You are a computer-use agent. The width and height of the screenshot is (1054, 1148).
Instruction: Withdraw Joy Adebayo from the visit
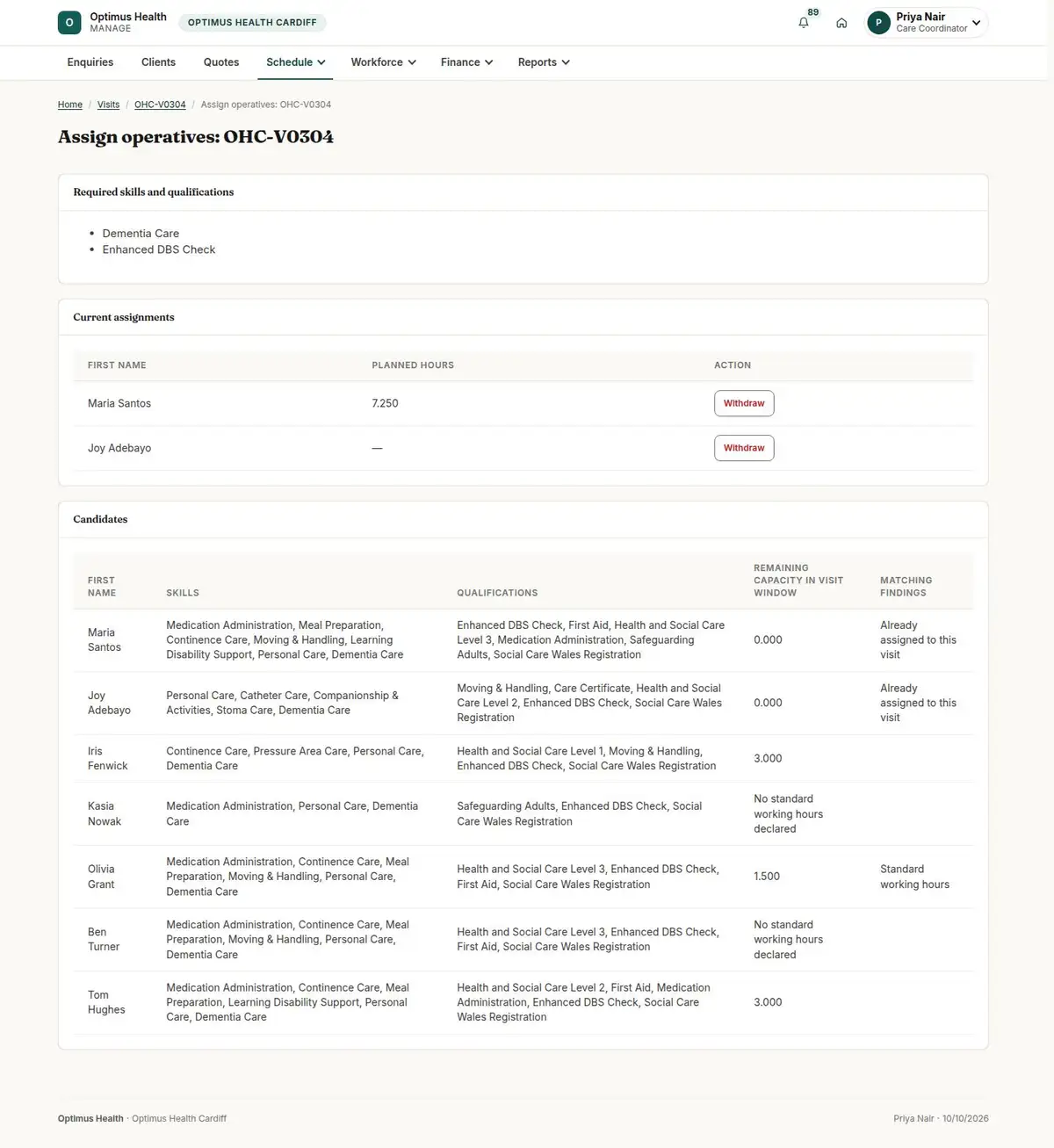tap(744, 448)
